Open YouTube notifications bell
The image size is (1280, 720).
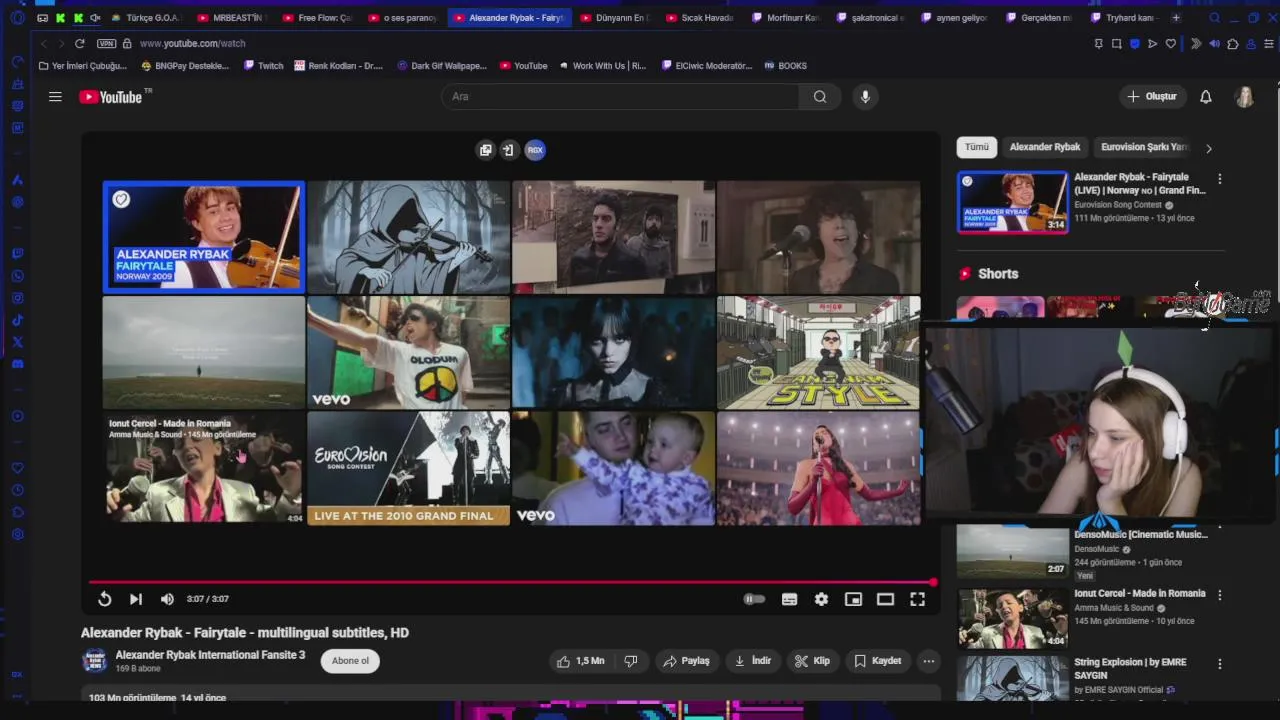coord(1205,97)
